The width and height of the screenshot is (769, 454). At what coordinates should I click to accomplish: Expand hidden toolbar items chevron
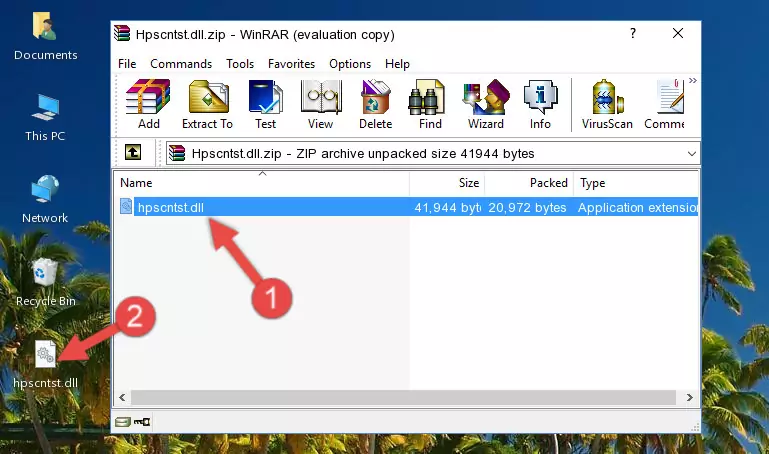pos(692,81)
